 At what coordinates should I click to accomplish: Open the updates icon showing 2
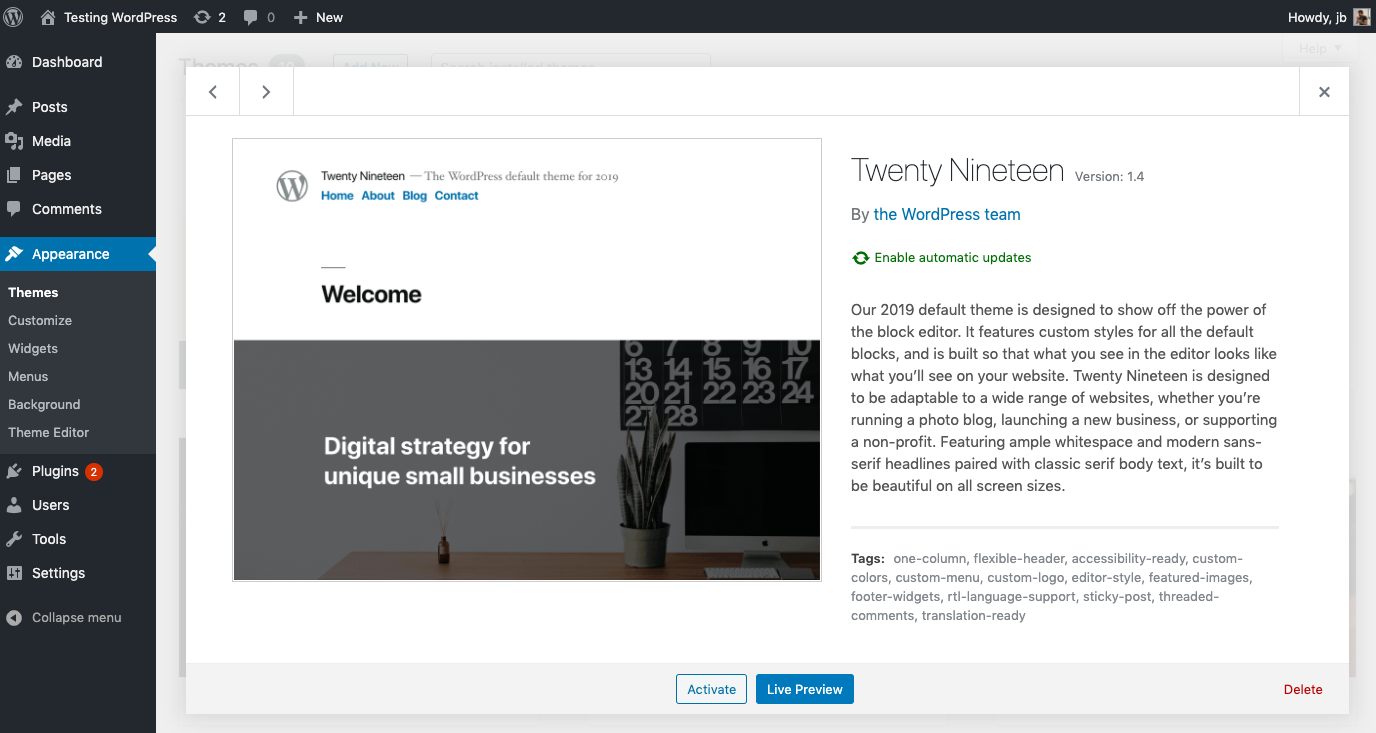[x=202, y=17]
